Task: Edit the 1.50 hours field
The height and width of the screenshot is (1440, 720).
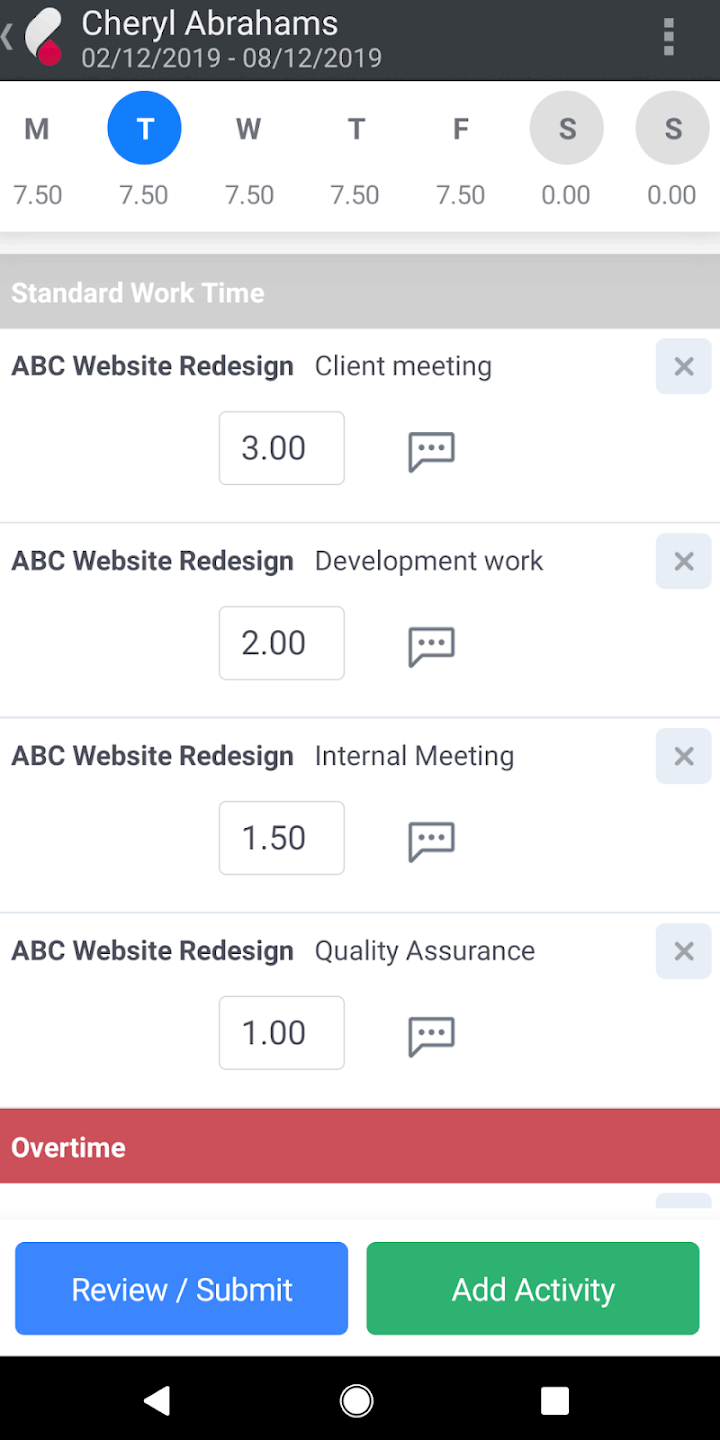Action: click(x=282, y=838)
